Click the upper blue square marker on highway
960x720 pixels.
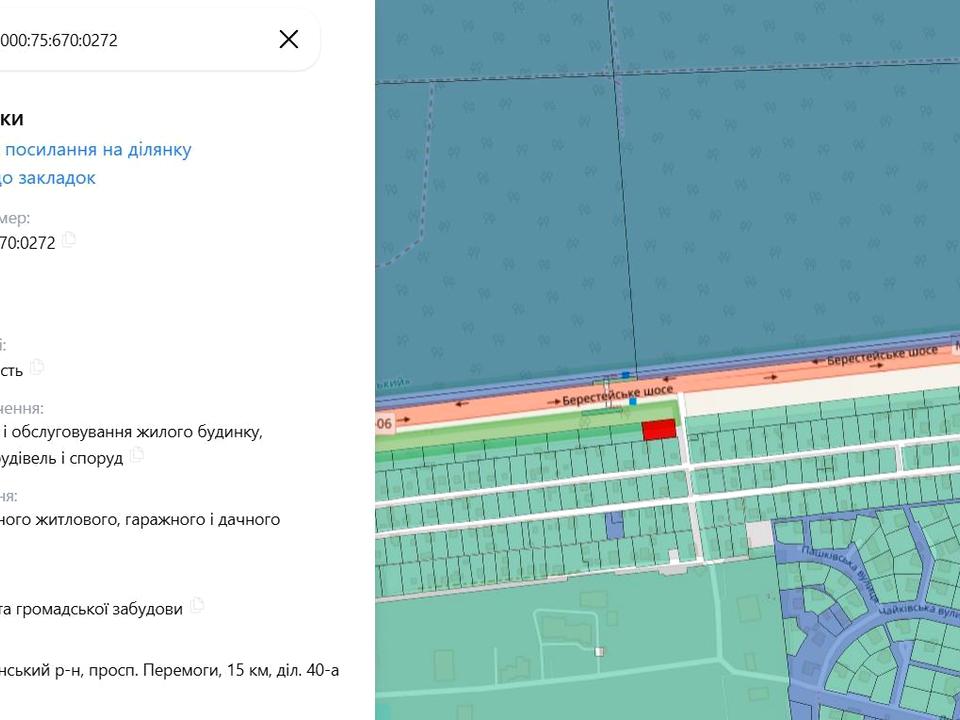[x=625, y=375]
